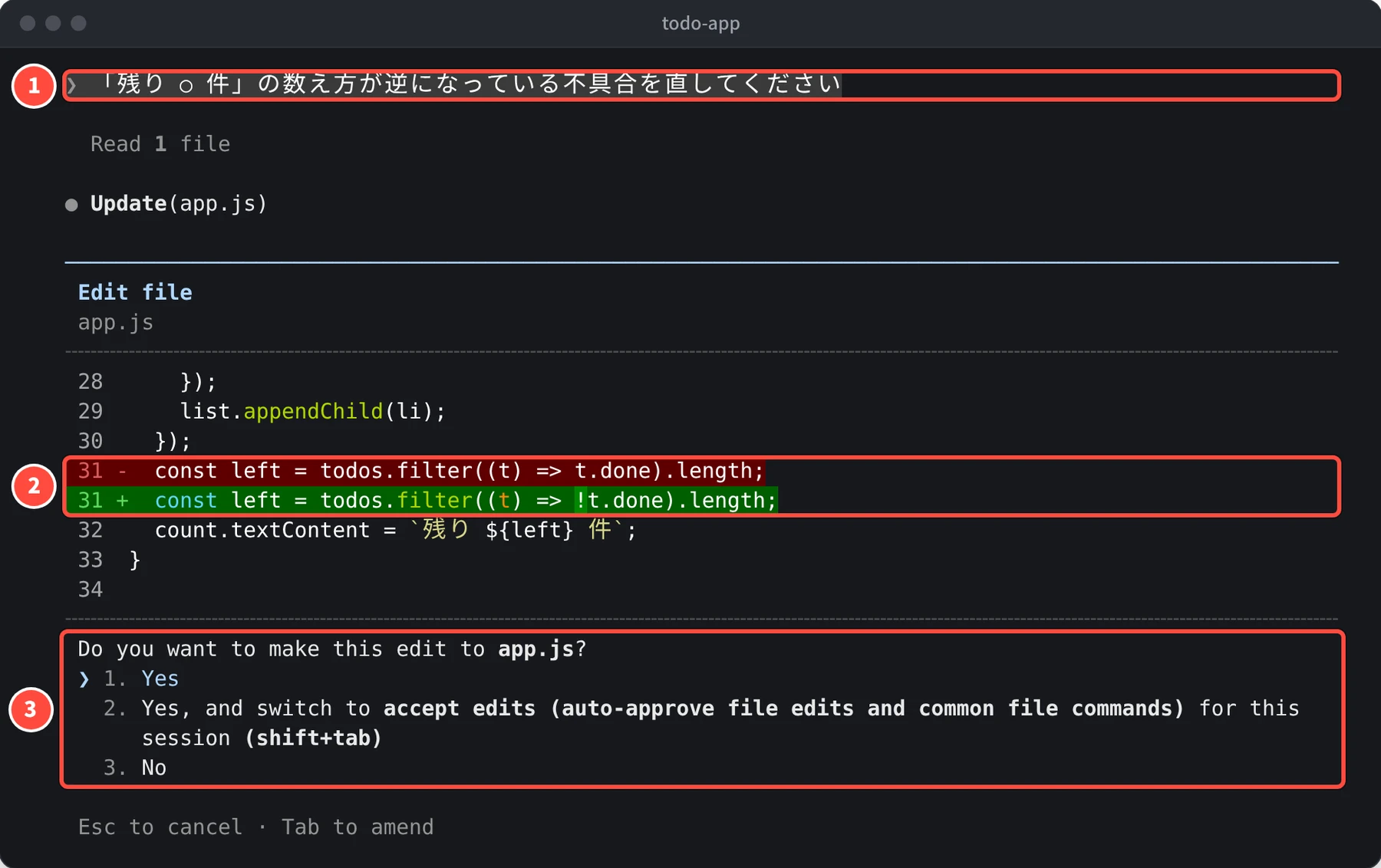Click the Read 1 file line
This screenshot has width=1381, height=868.
point(160,144)
